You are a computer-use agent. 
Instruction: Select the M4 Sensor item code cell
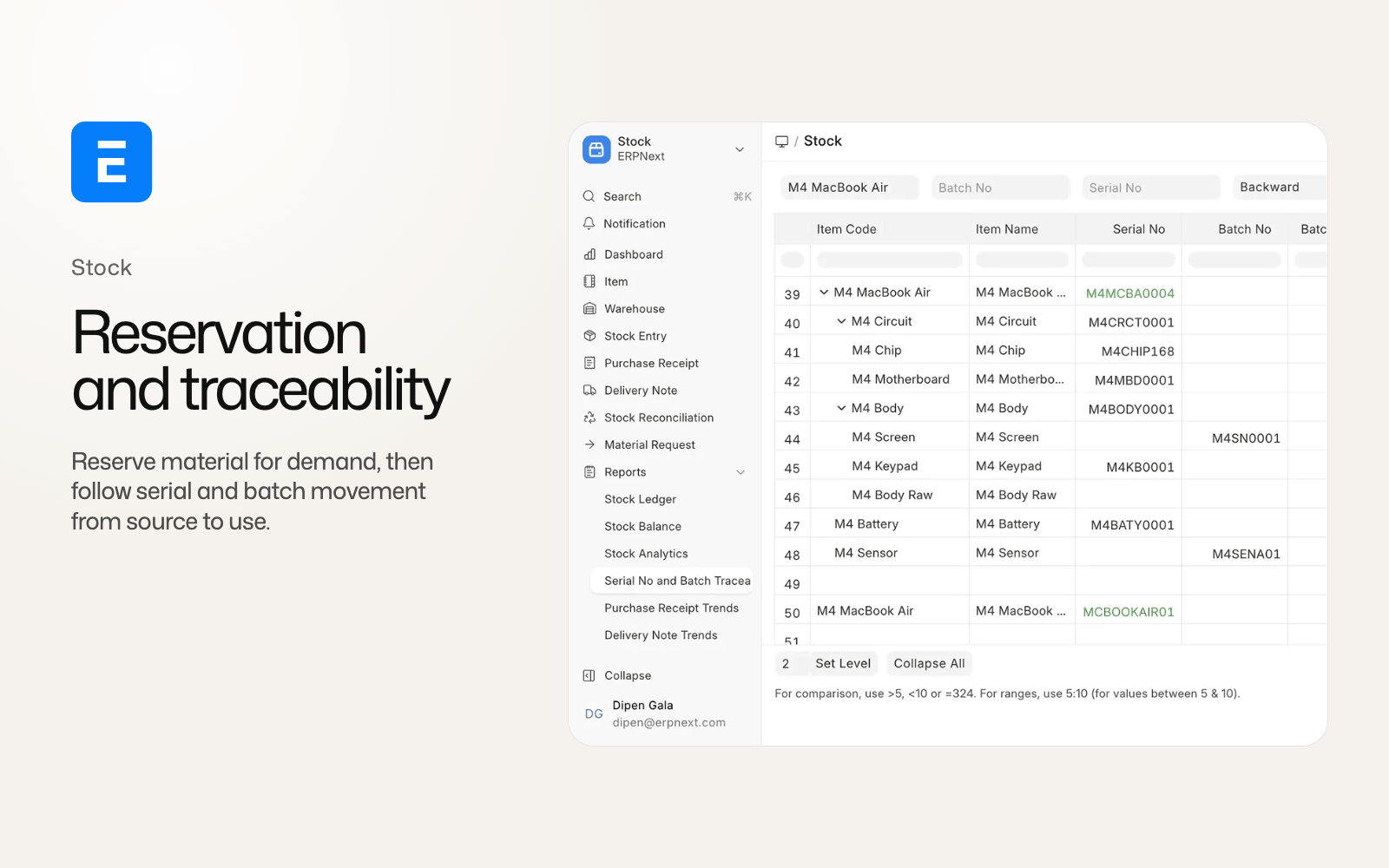(x=889, y=553)
